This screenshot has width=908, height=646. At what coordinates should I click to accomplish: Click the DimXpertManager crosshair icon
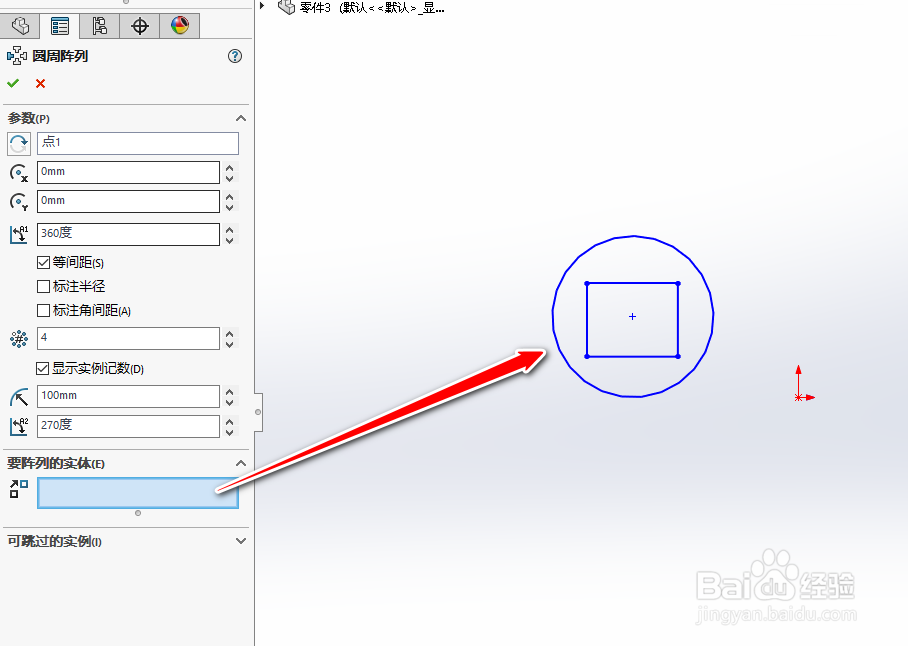[x=139, y=25]
